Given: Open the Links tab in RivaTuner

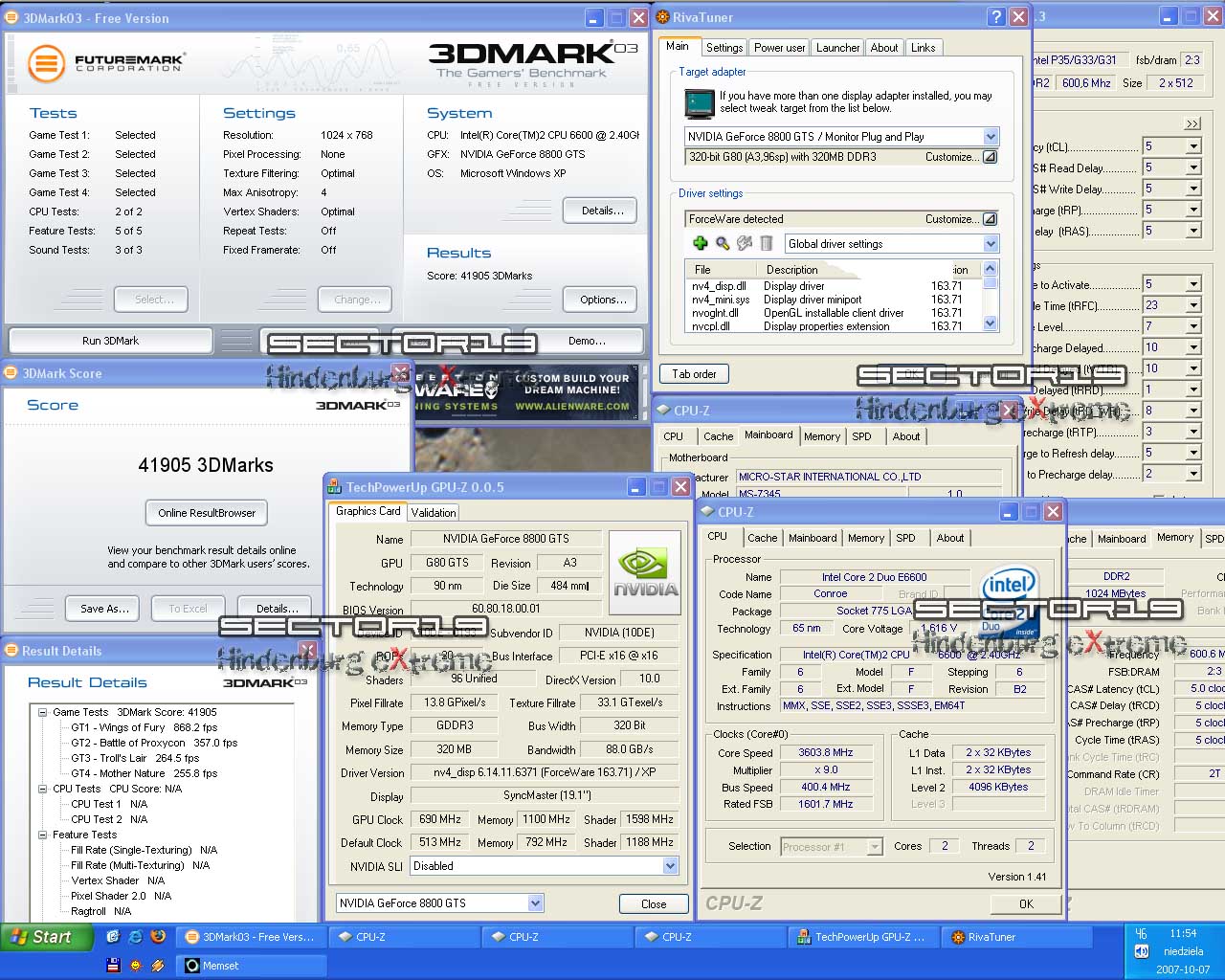Looking at the screenshot, I should tap(924, 48).
